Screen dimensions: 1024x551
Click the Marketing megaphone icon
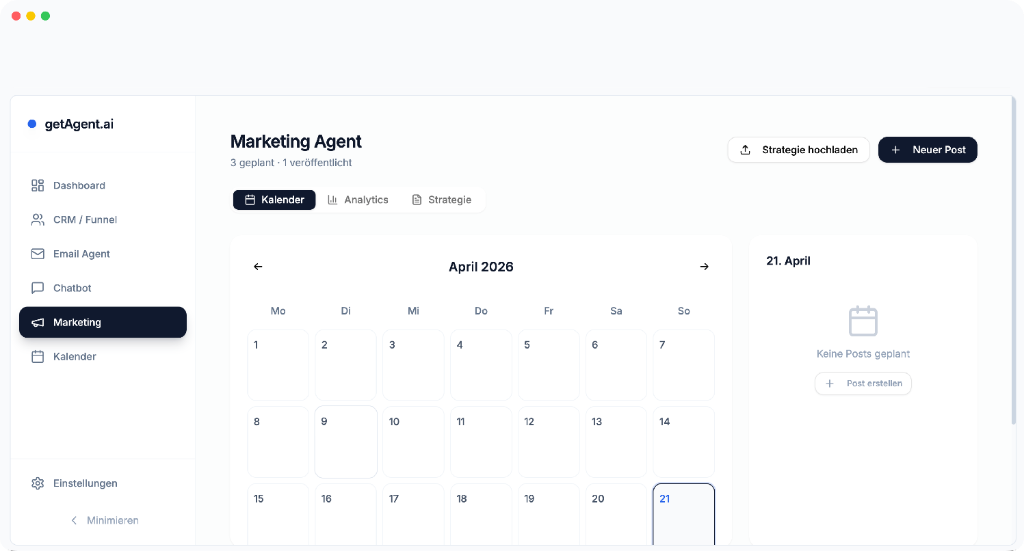click(38, 323)
